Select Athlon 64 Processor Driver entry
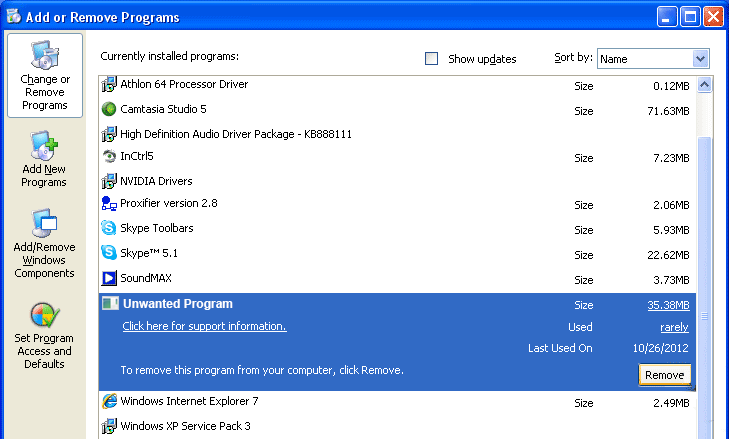Viewport: 729px width, 439px height. [x=397, y=85]
